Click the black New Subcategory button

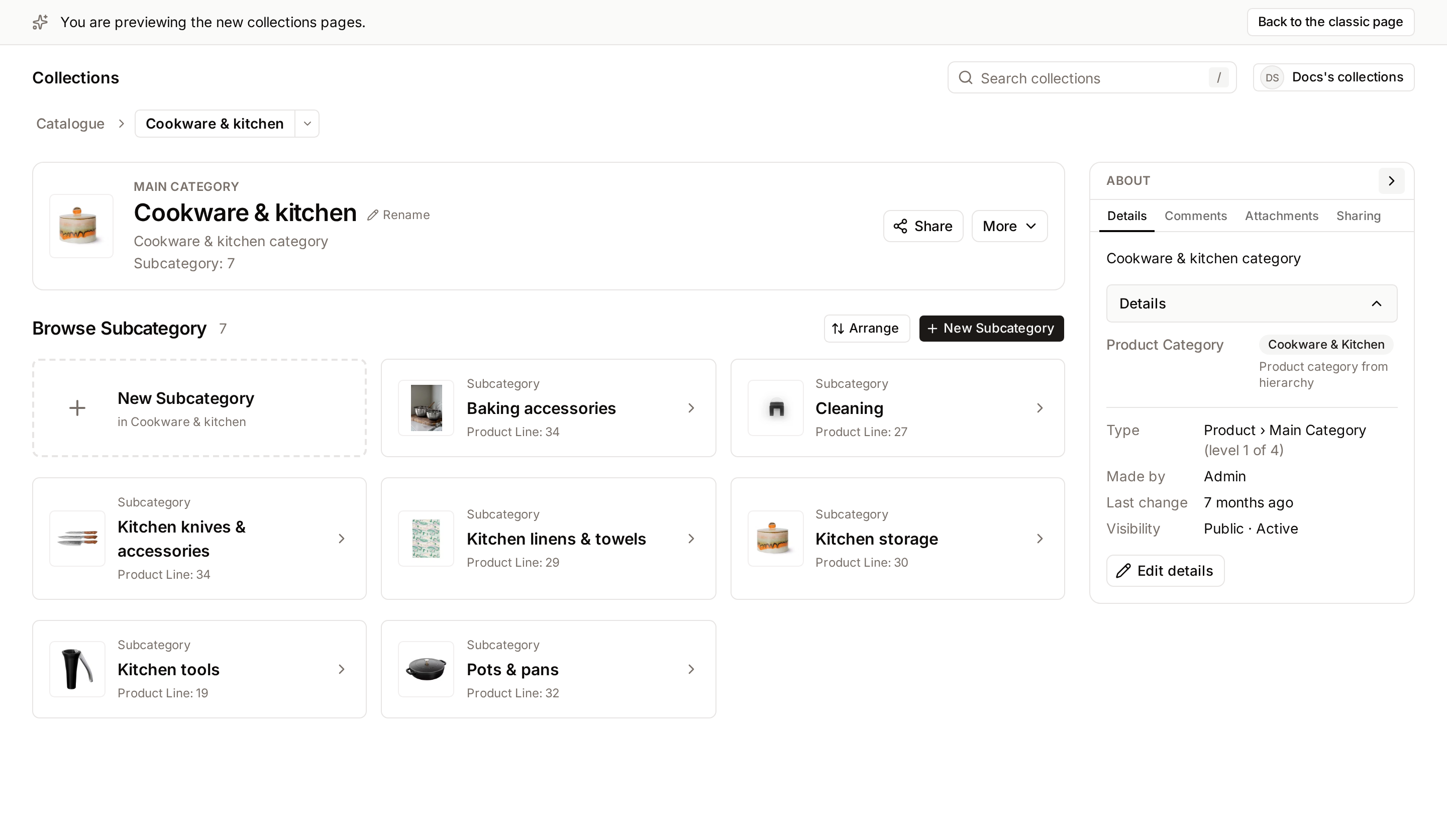(991, 329)
